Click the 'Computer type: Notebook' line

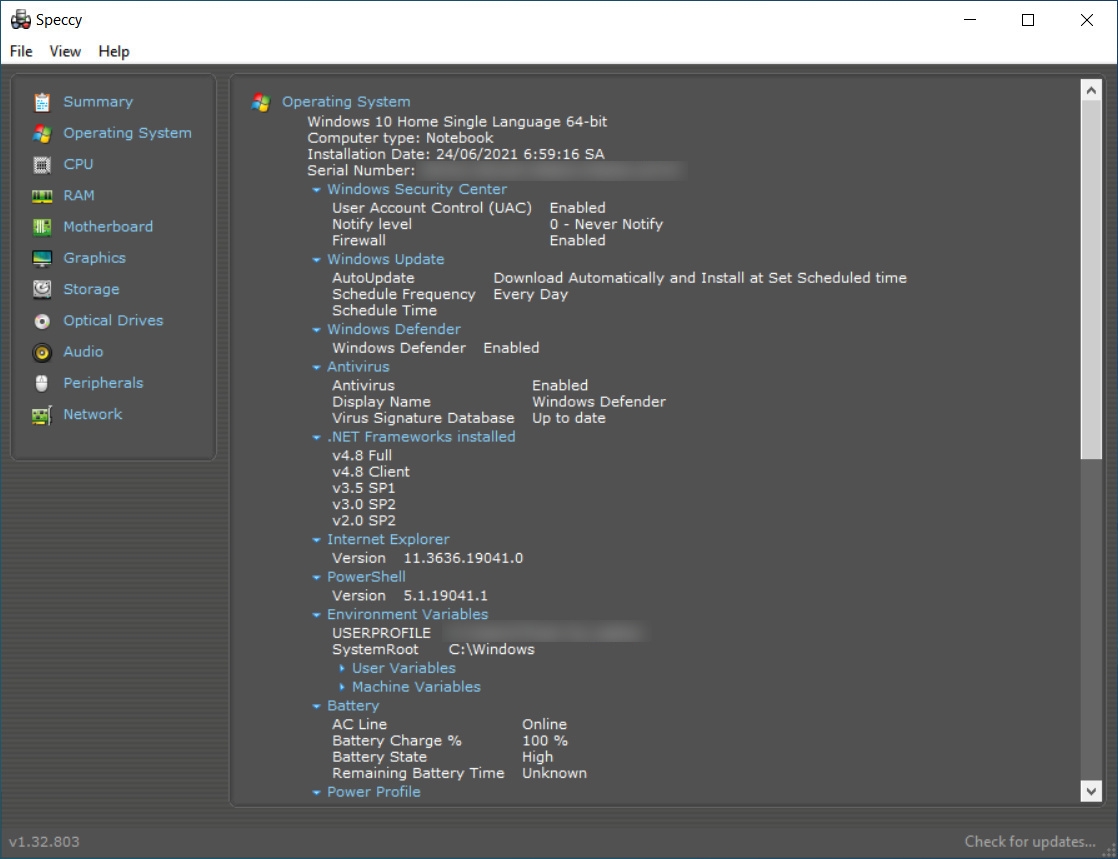tap(400, 138)
